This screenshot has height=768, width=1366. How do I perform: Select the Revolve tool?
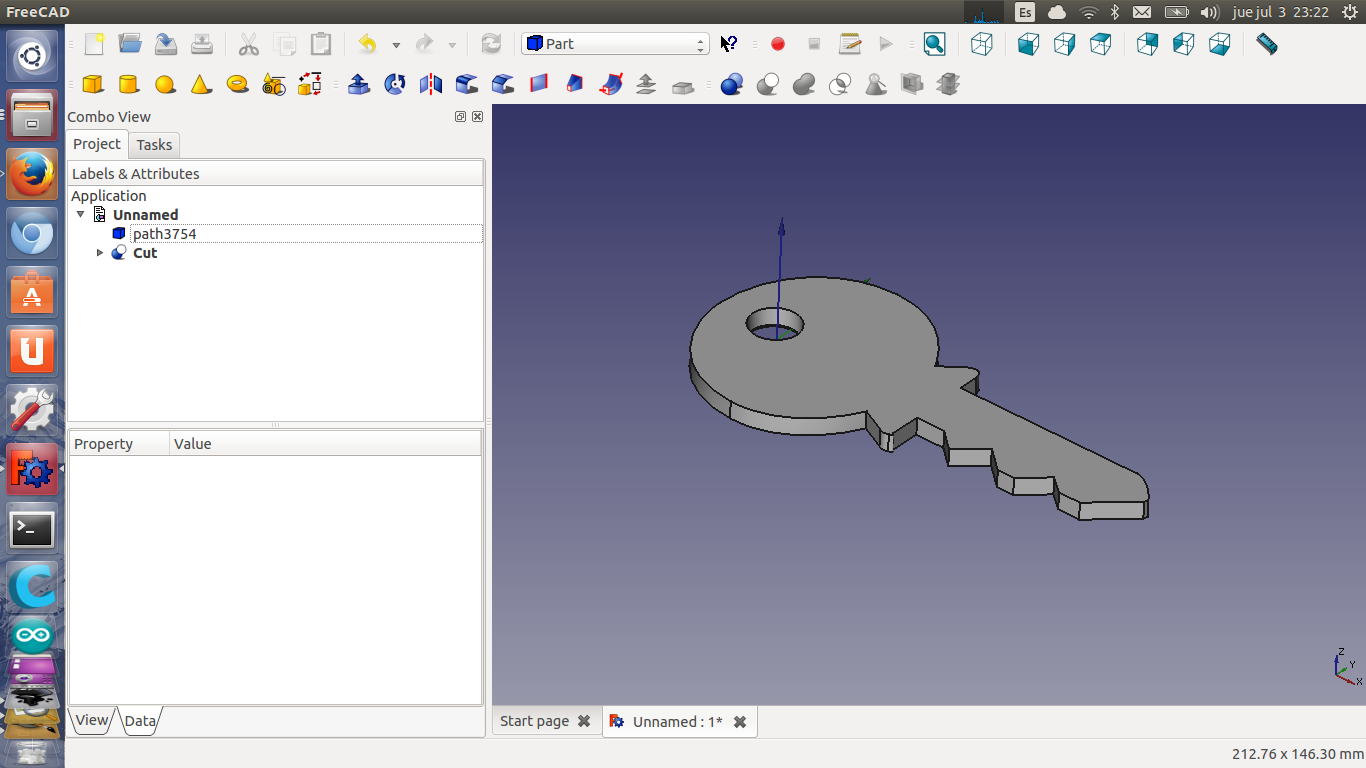coord(395,84)
